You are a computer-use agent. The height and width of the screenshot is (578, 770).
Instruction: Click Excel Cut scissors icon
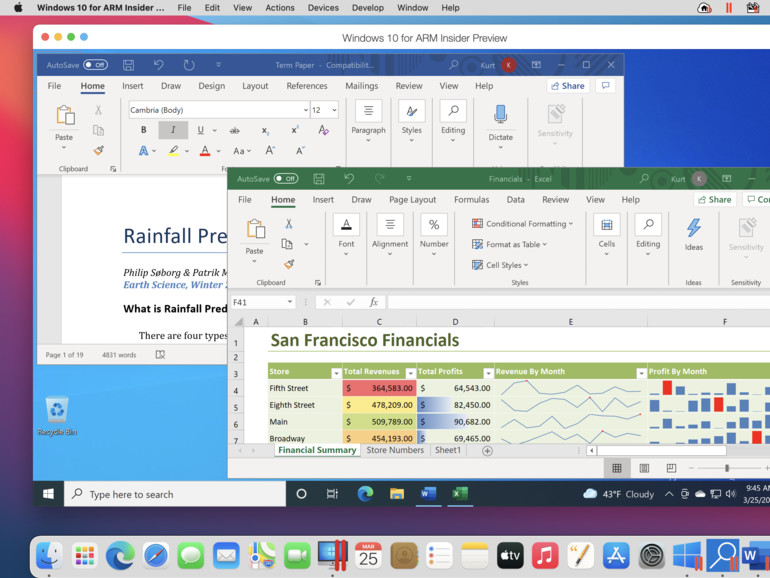tap(289, 224)
